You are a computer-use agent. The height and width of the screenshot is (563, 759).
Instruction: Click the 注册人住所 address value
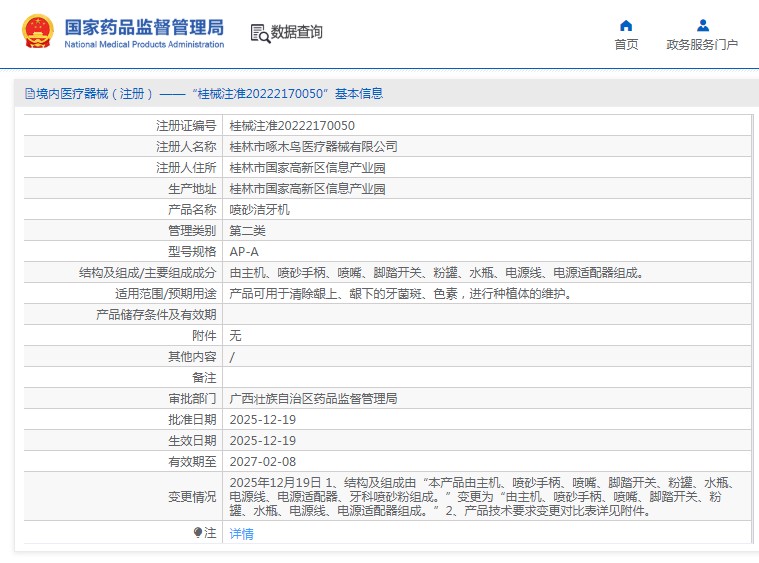click(x=307, y=168)
